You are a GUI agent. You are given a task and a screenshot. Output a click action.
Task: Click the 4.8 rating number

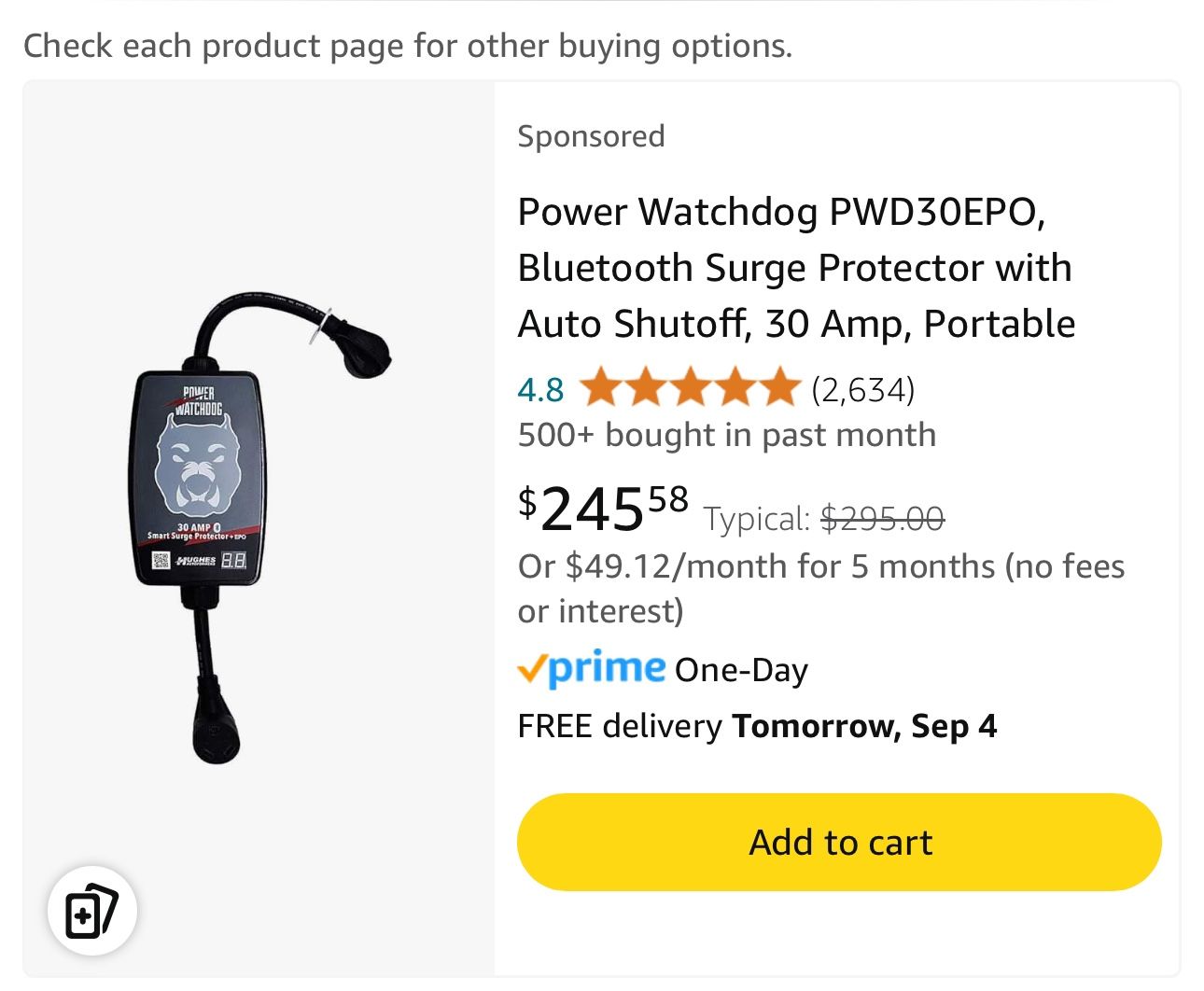540,389
